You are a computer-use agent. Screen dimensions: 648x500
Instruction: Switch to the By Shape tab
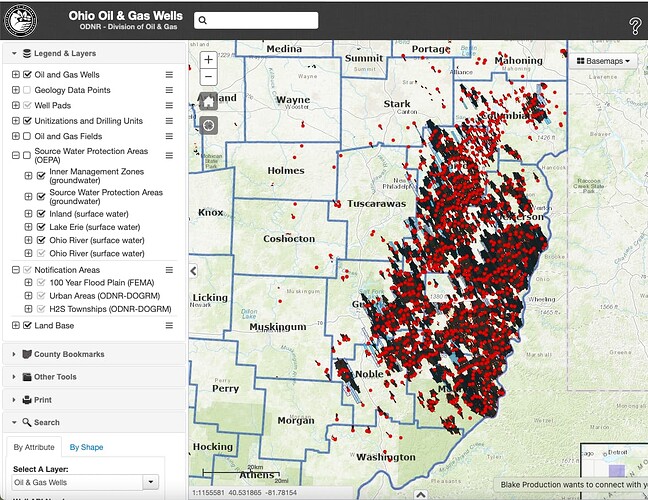(x=86, y=447)
